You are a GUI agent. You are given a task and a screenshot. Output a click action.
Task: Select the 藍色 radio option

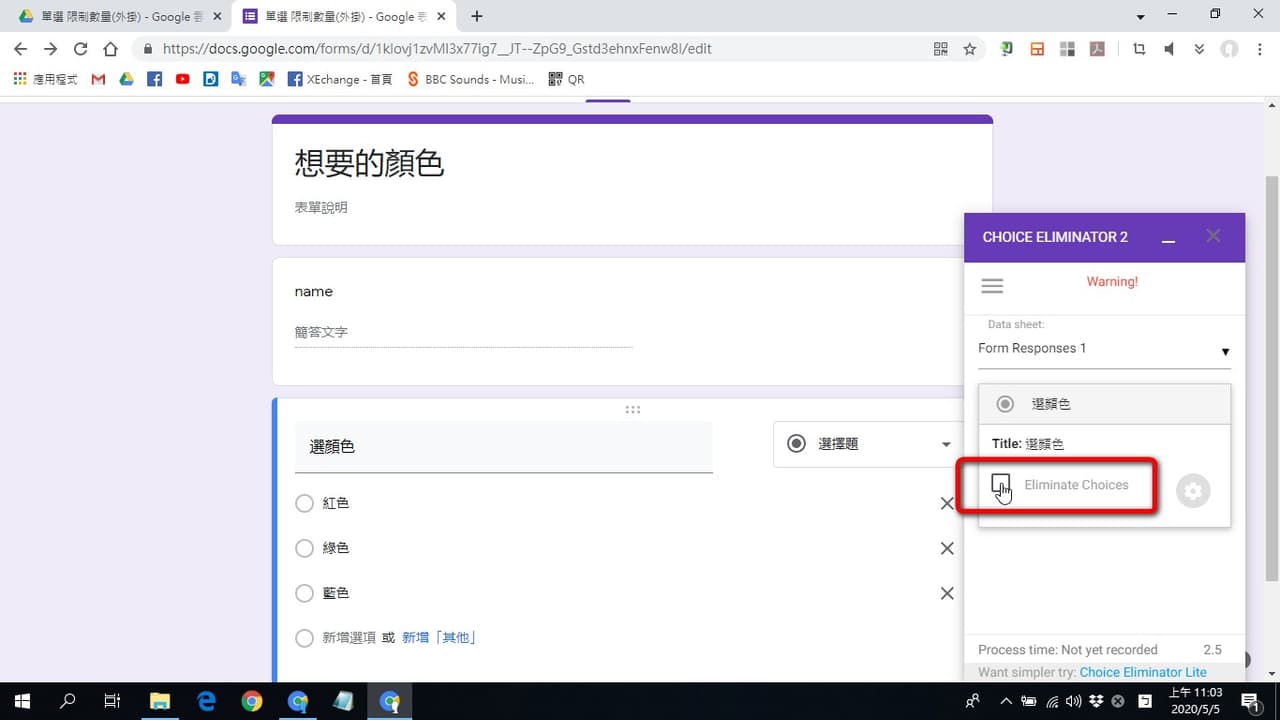click(x=305, y=593)
